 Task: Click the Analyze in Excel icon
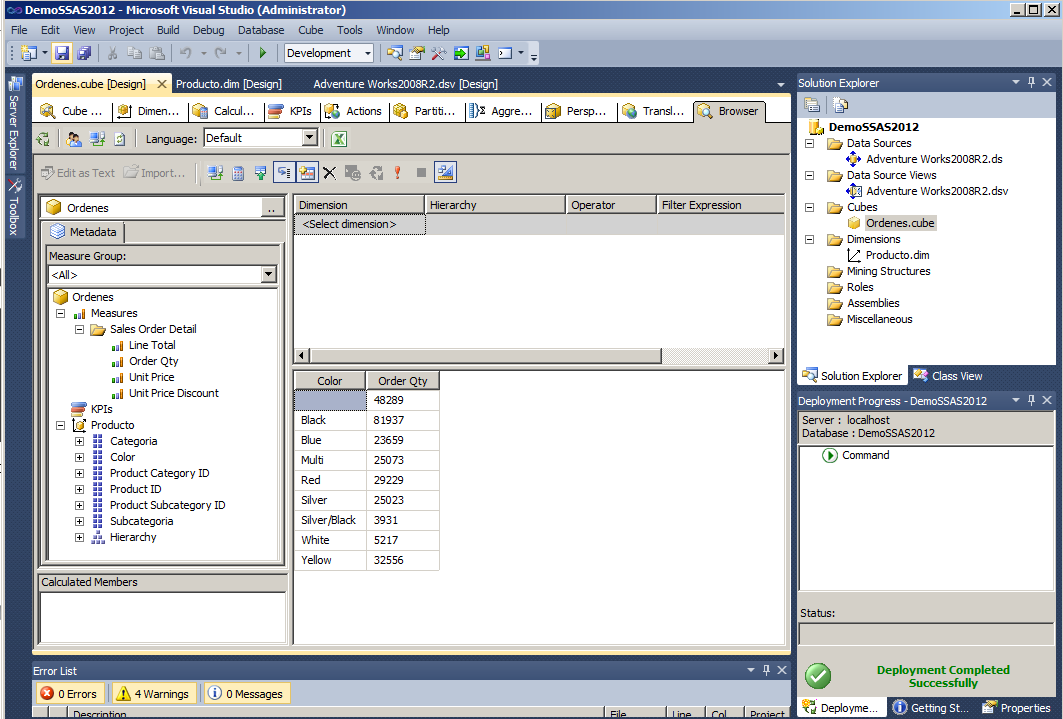(339, 139)
